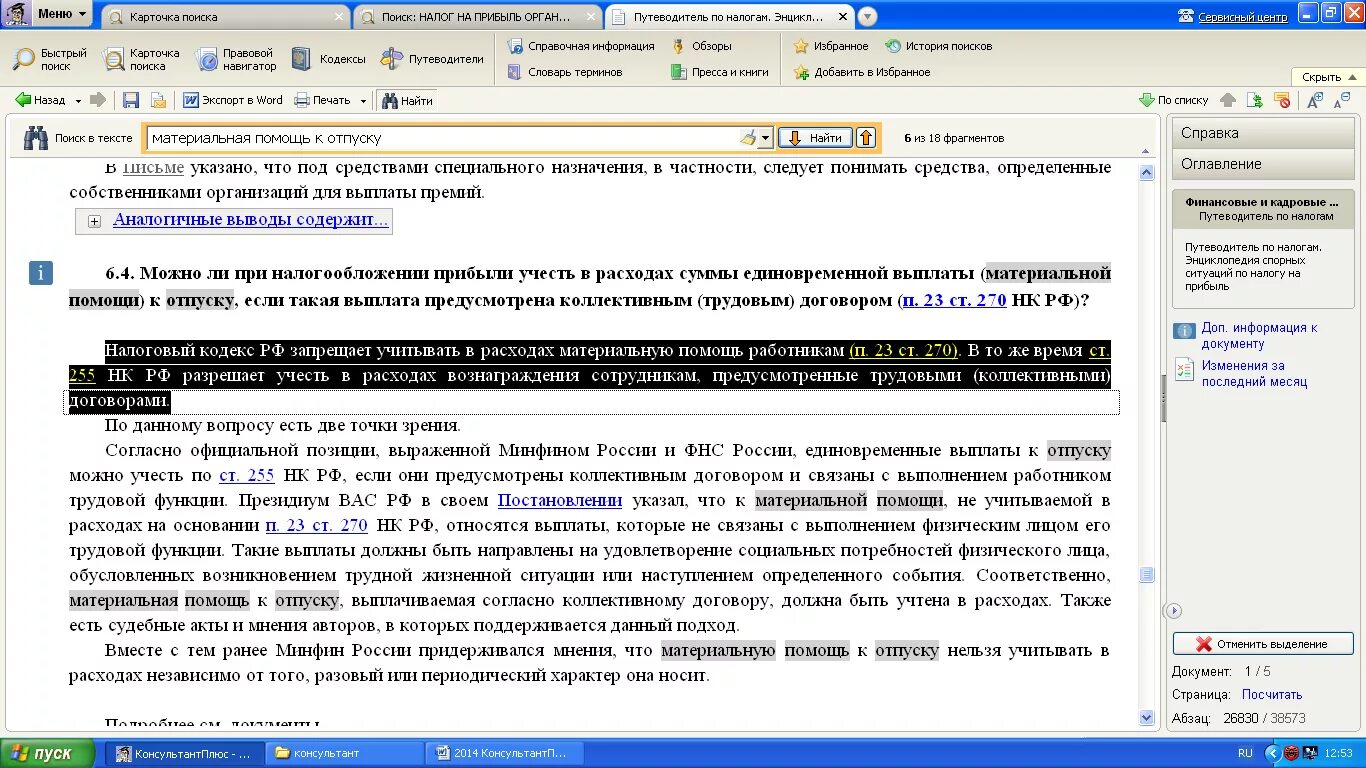Screen dimensions: 1366x768
Task: Click Добавить в Избранное
Action: [x=862, y=72]
